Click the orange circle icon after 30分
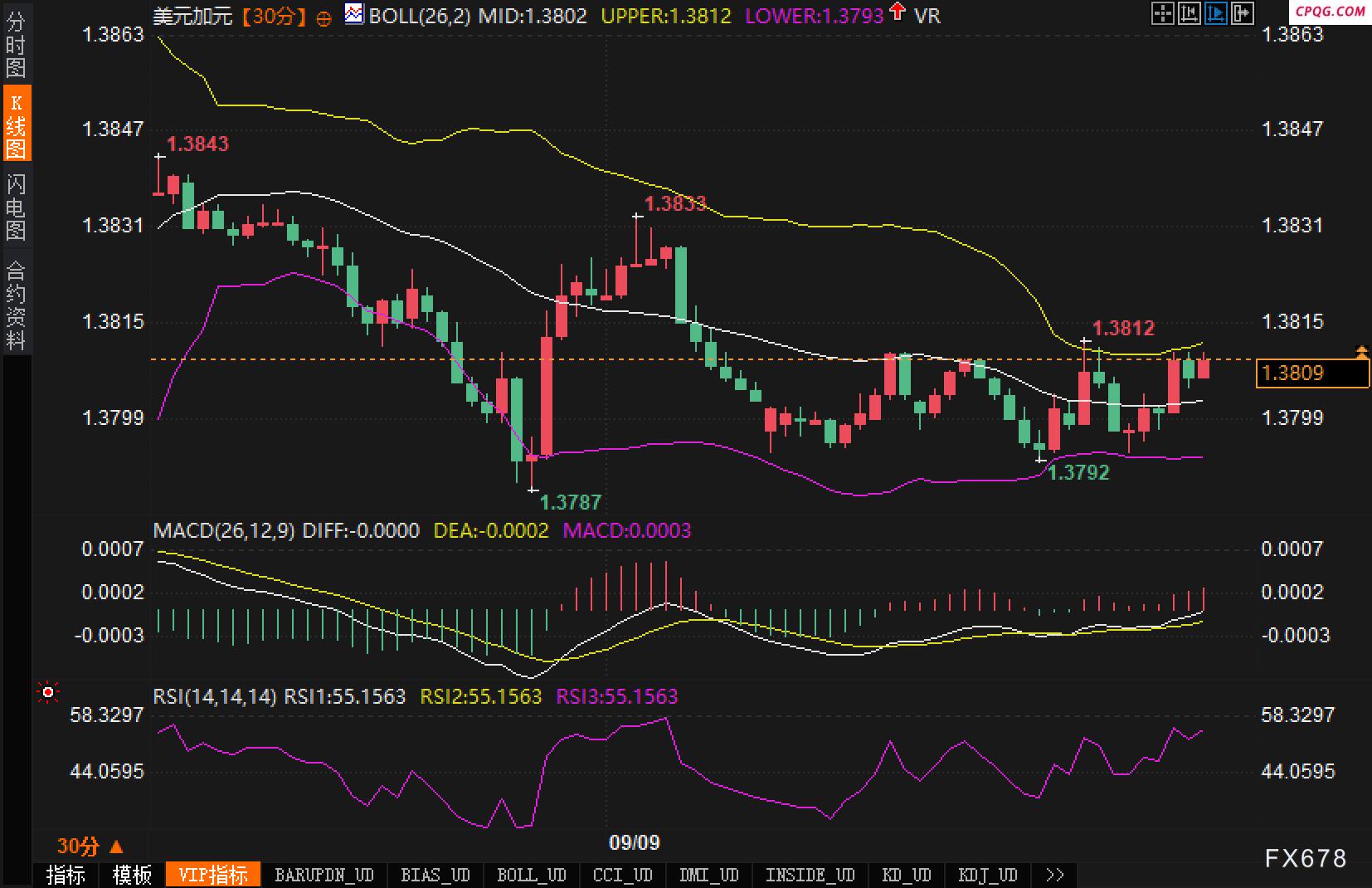1372x888 pixels. pyautogui.click(x=324, y=17)
